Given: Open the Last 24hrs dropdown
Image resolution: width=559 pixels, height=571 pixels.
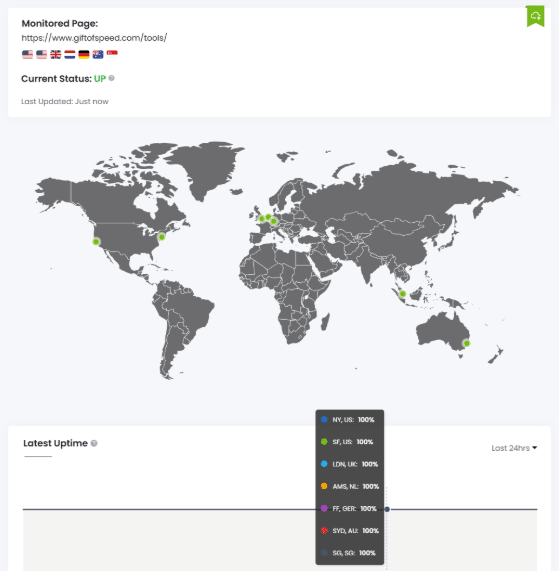Looking at the screenshot, I should (x=514, y=448).
